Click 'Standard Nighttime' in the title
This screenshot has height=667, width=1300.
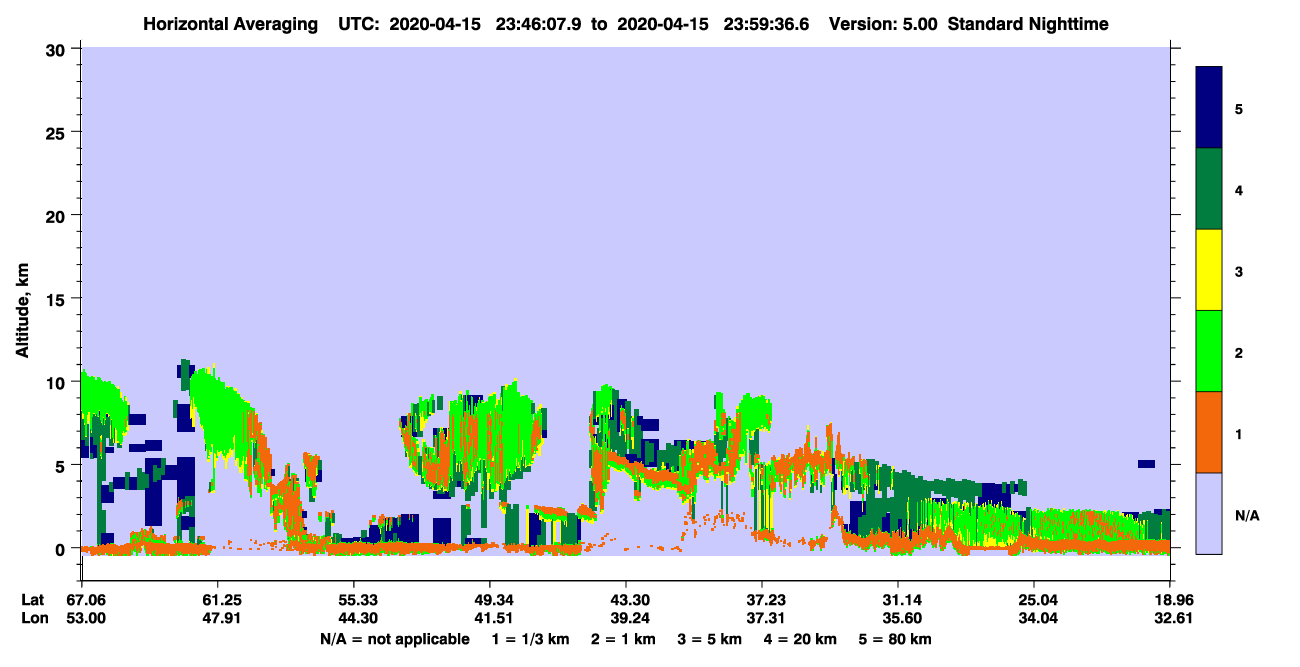pos(1027,24)
